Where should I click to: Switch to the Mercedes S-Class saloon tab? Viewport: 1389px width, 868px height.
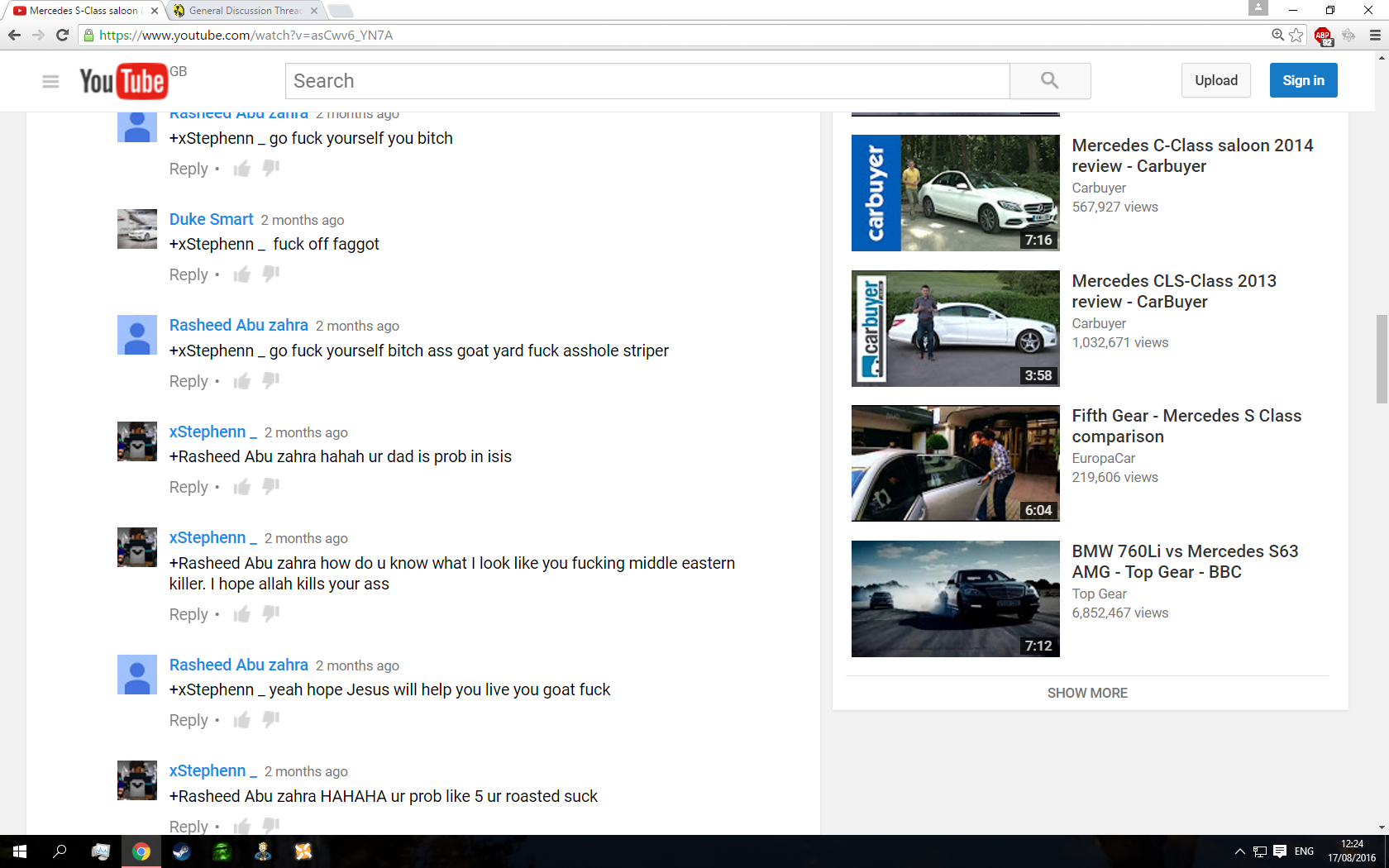(x=83, y=11)
